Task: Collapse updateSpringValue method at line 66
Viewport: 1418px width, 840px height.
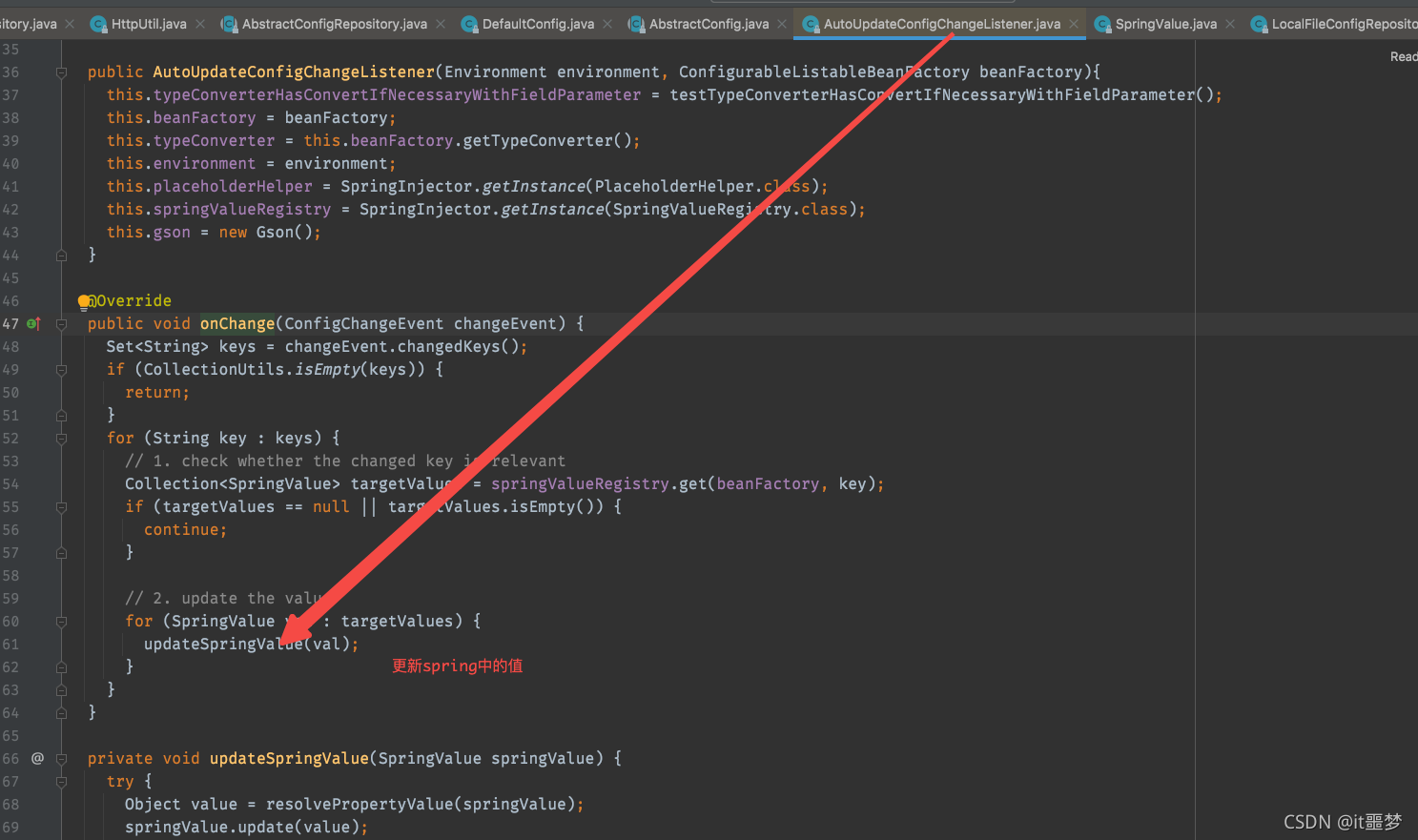Action: (61, 759)
